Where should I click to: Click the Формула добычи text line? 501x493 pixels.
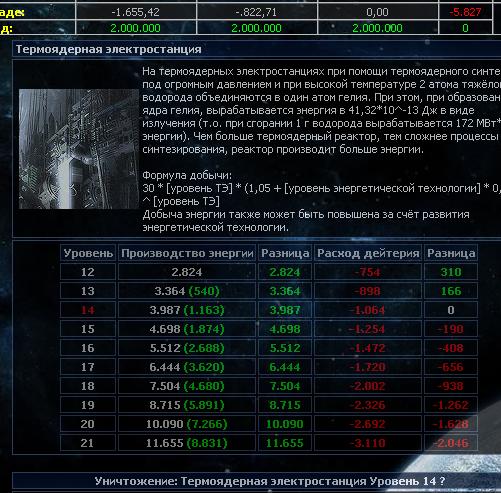(x=187, y=175)
